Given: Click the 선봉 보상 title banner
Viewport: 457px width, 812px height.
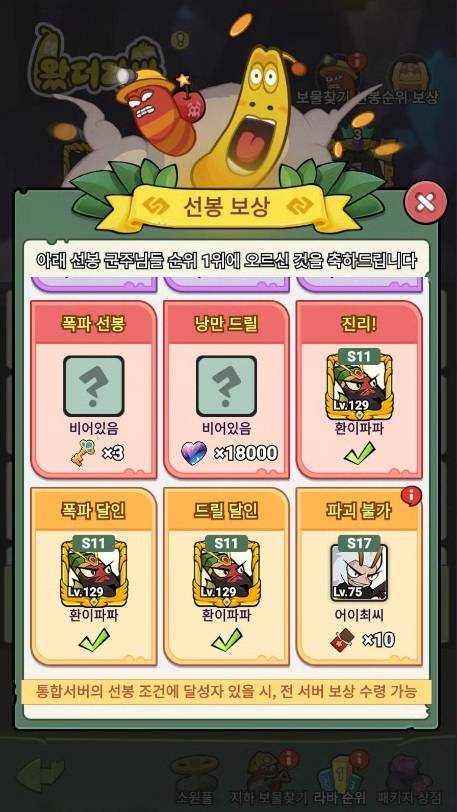Looking at the screenshot, I should click(227, 208).
